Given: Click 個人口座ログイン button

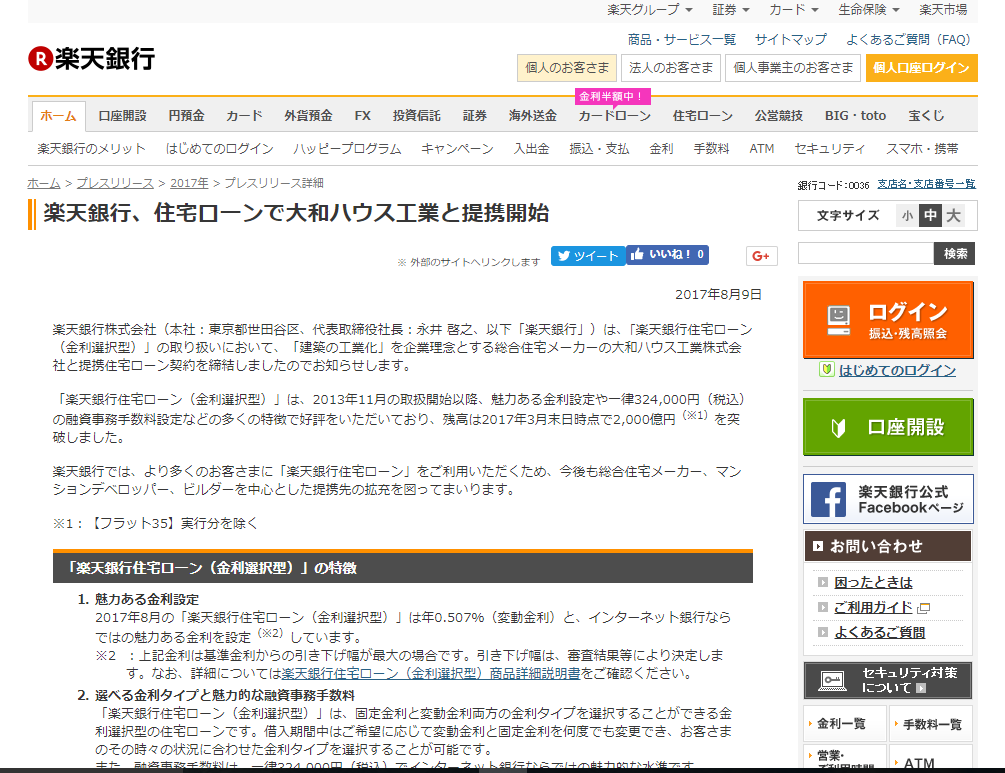Looking at the screenshot, I should click(921, 68).
